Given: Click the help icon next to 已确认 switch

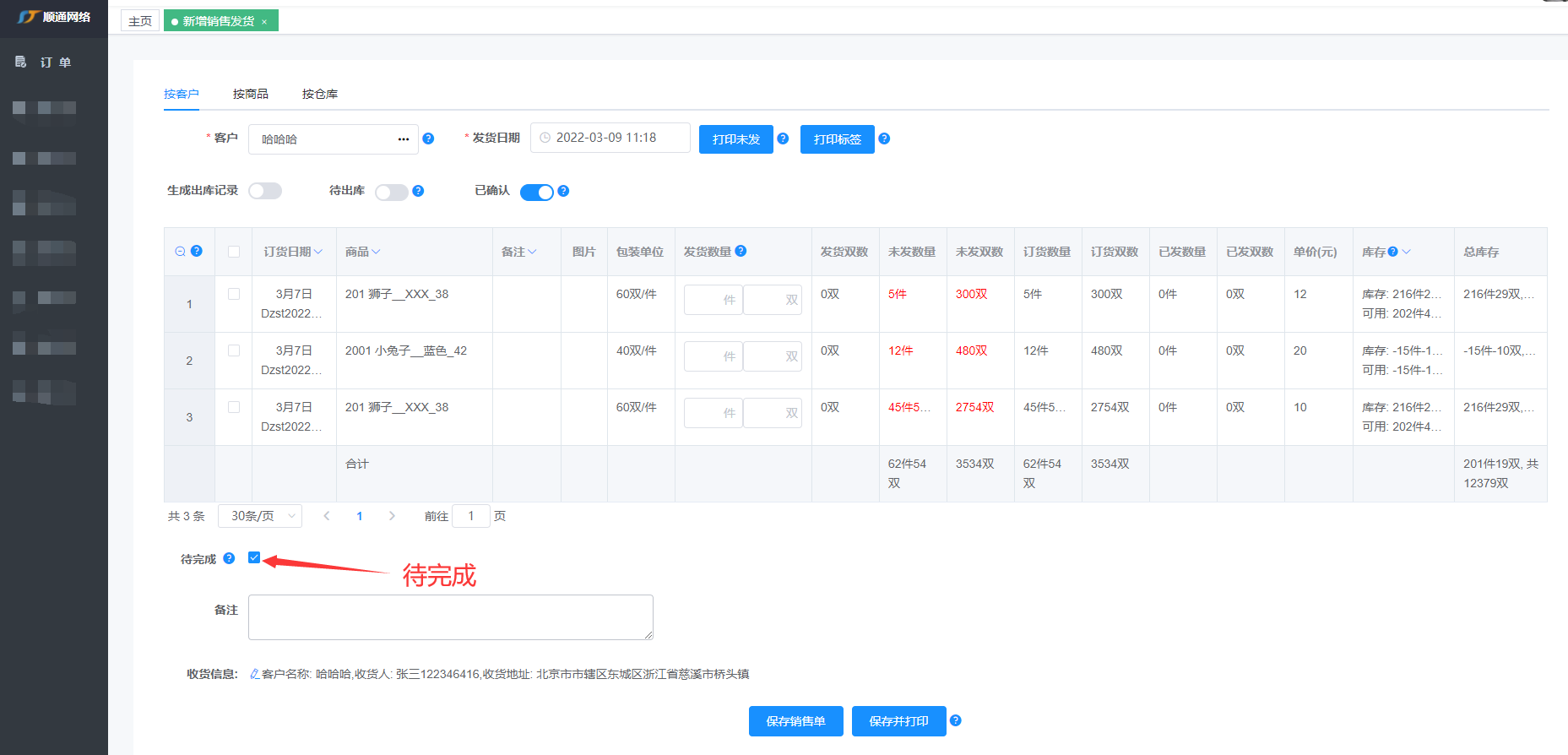Looking at the screenshot, I should point(563,191).
